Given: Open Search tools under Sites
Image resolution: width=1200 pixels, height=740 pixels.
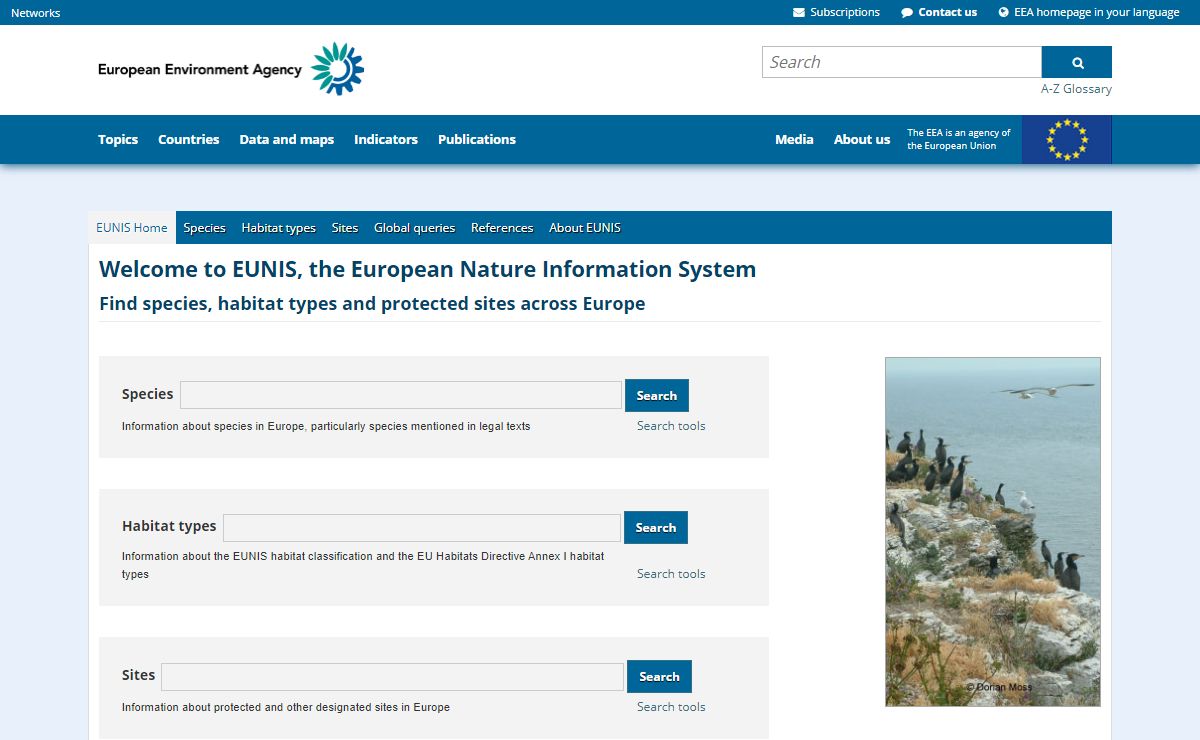Looking at the screenshot, I should pos(671,707).
